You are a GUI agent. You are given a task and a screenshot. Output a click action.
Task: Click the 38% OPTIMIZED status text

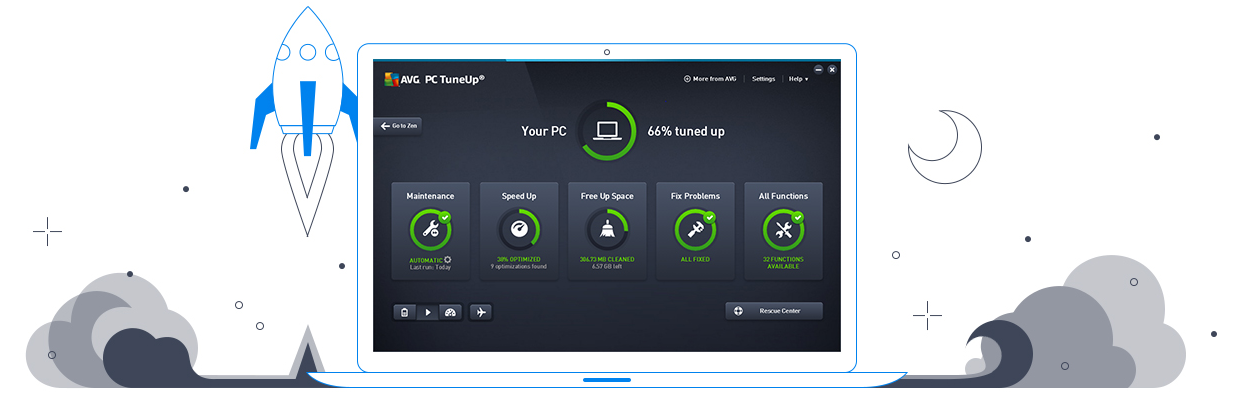(518, 259)
